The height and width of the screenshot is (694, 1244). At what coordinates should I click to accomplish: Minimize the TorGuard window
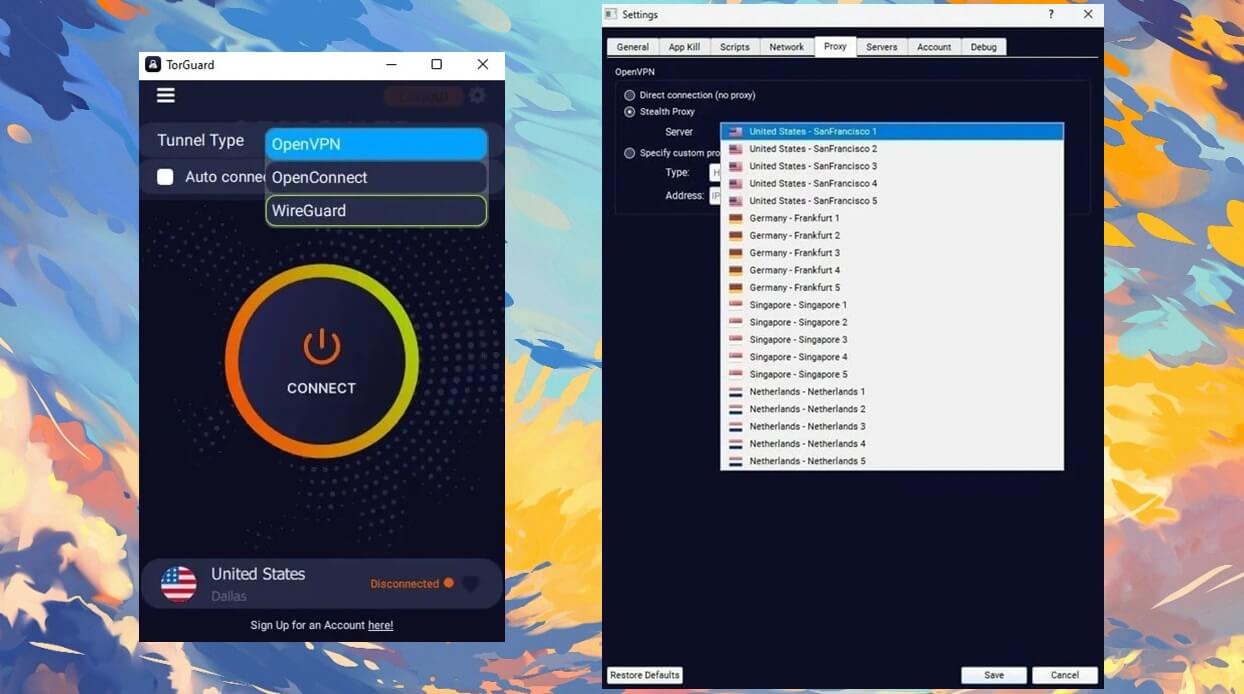(391, 64)
